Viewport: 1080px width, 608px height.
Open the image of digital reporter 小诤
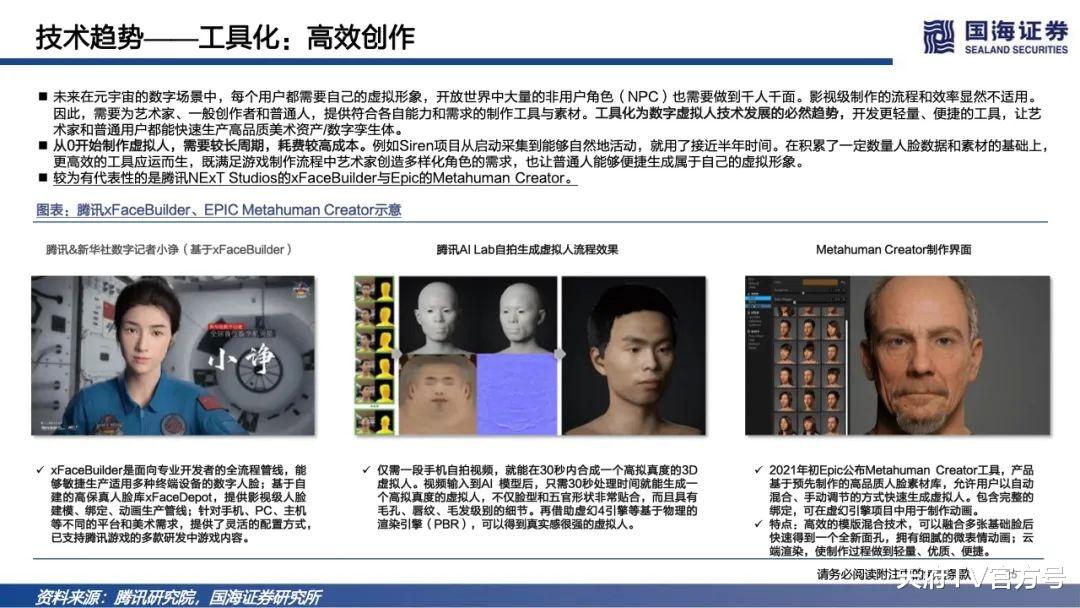(173, 355)
